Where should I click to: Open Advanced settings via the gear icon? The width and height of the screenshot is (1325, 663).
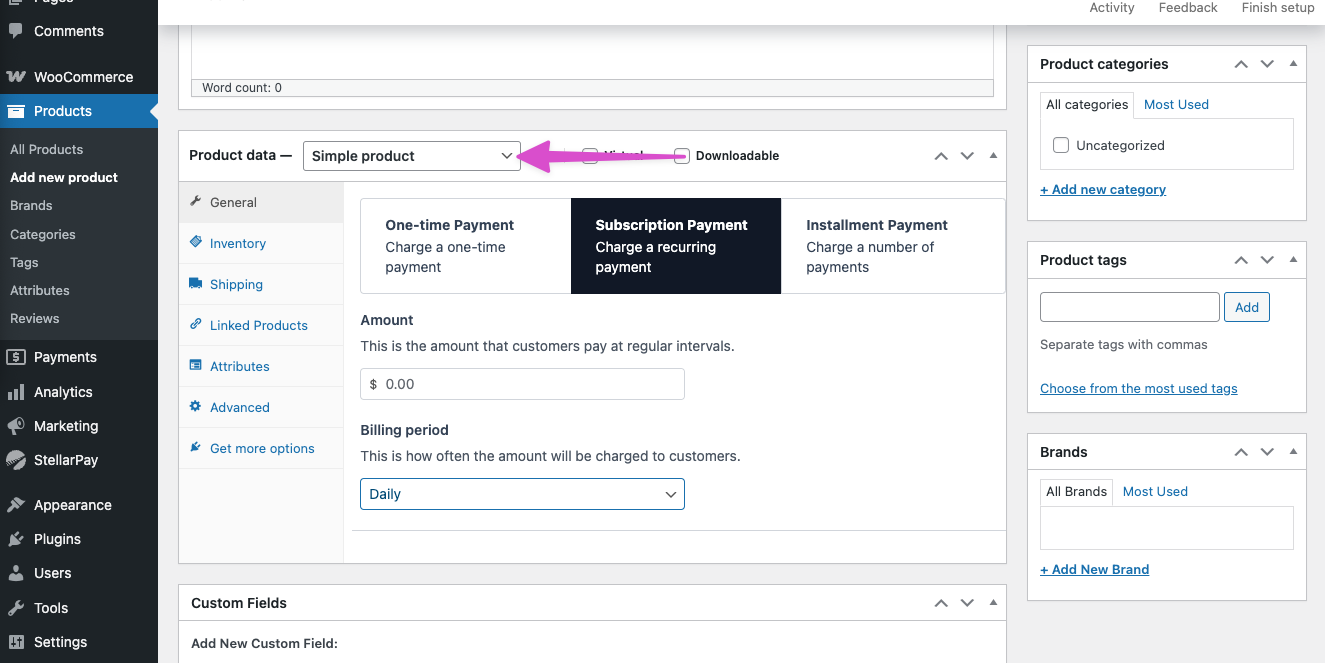coord(196,407)
